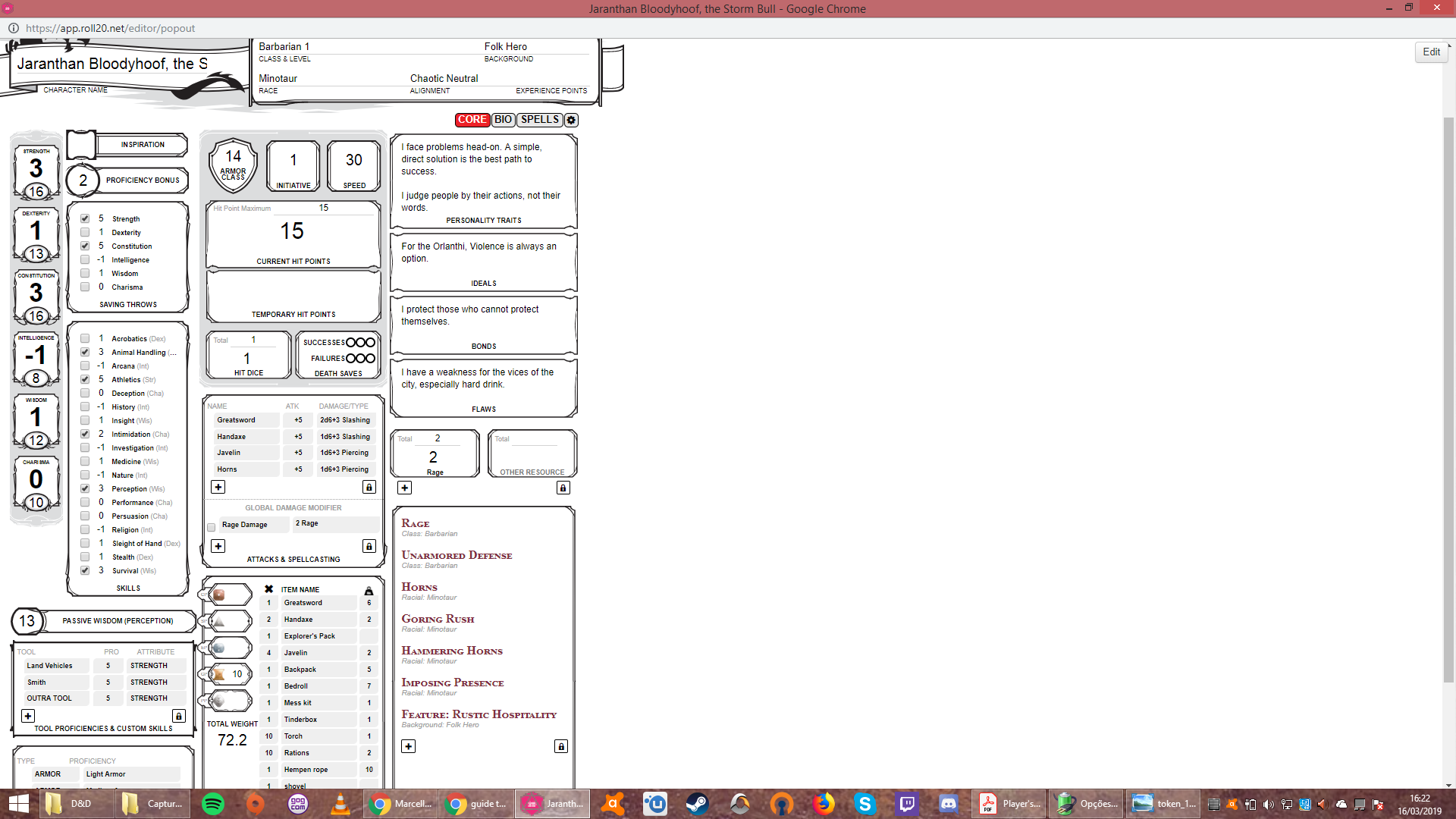
Task: Lock the features and traits section
Action: [x=561, y=746]
